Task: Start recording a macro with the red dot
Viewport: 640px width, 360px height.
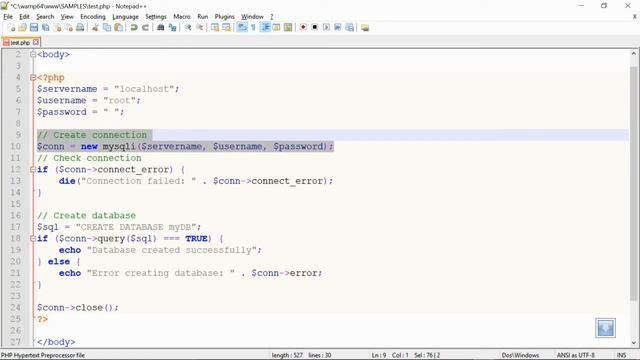Action: click(x=303, y=28)
